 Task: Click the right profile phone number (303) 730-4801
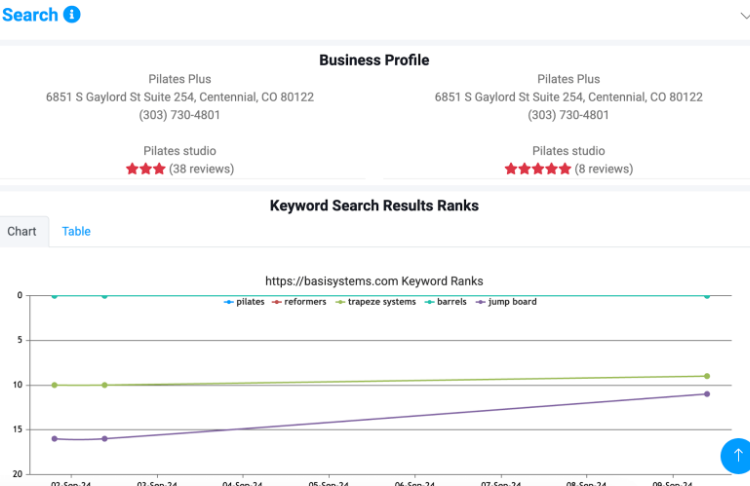coord(568,115)
